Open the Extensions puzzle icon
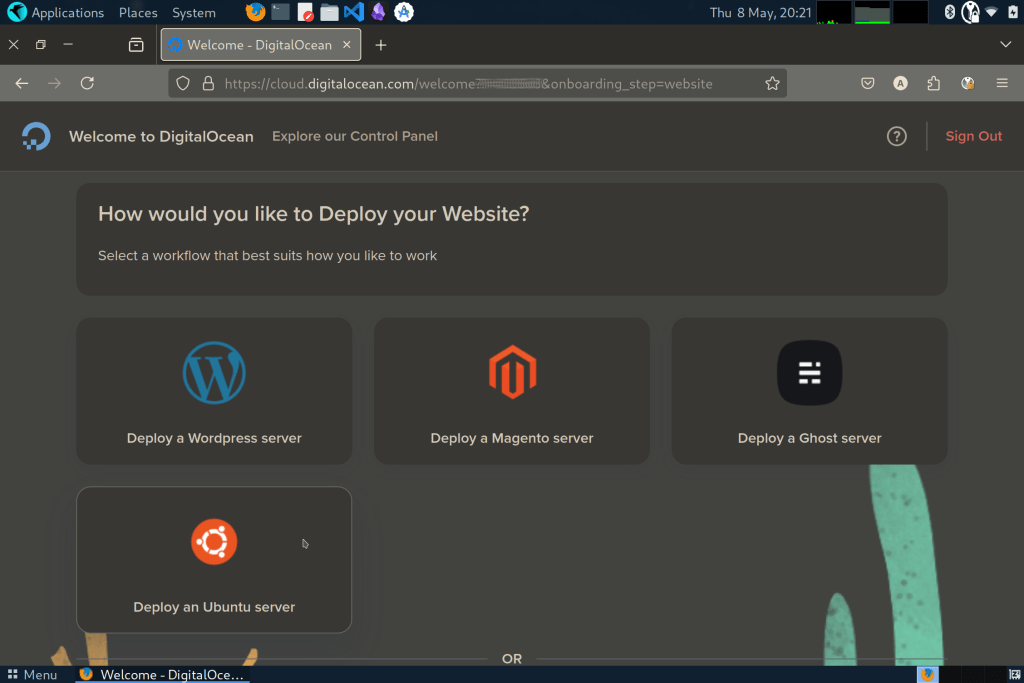Image resolution: width=1024 pixels, height=683 pixels. pyautogui.click(x=934, y=84)
